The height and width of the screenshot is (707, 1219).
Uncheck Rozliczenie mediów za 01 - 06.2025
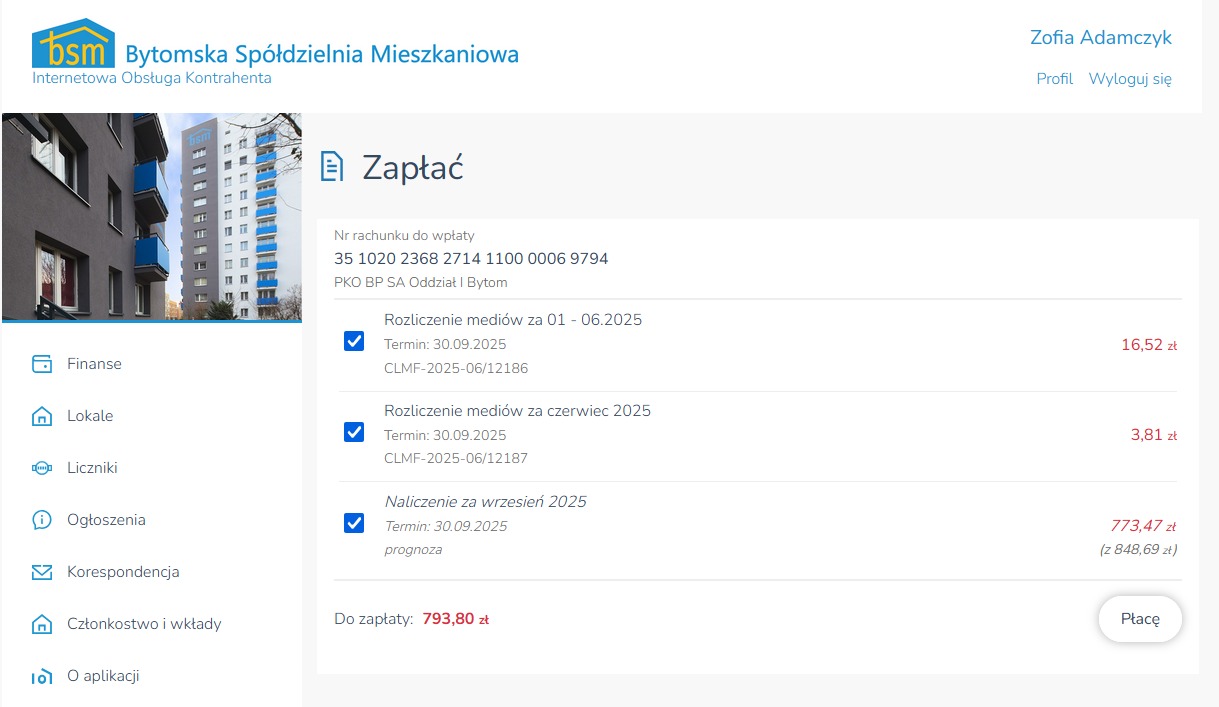(354, 342)
